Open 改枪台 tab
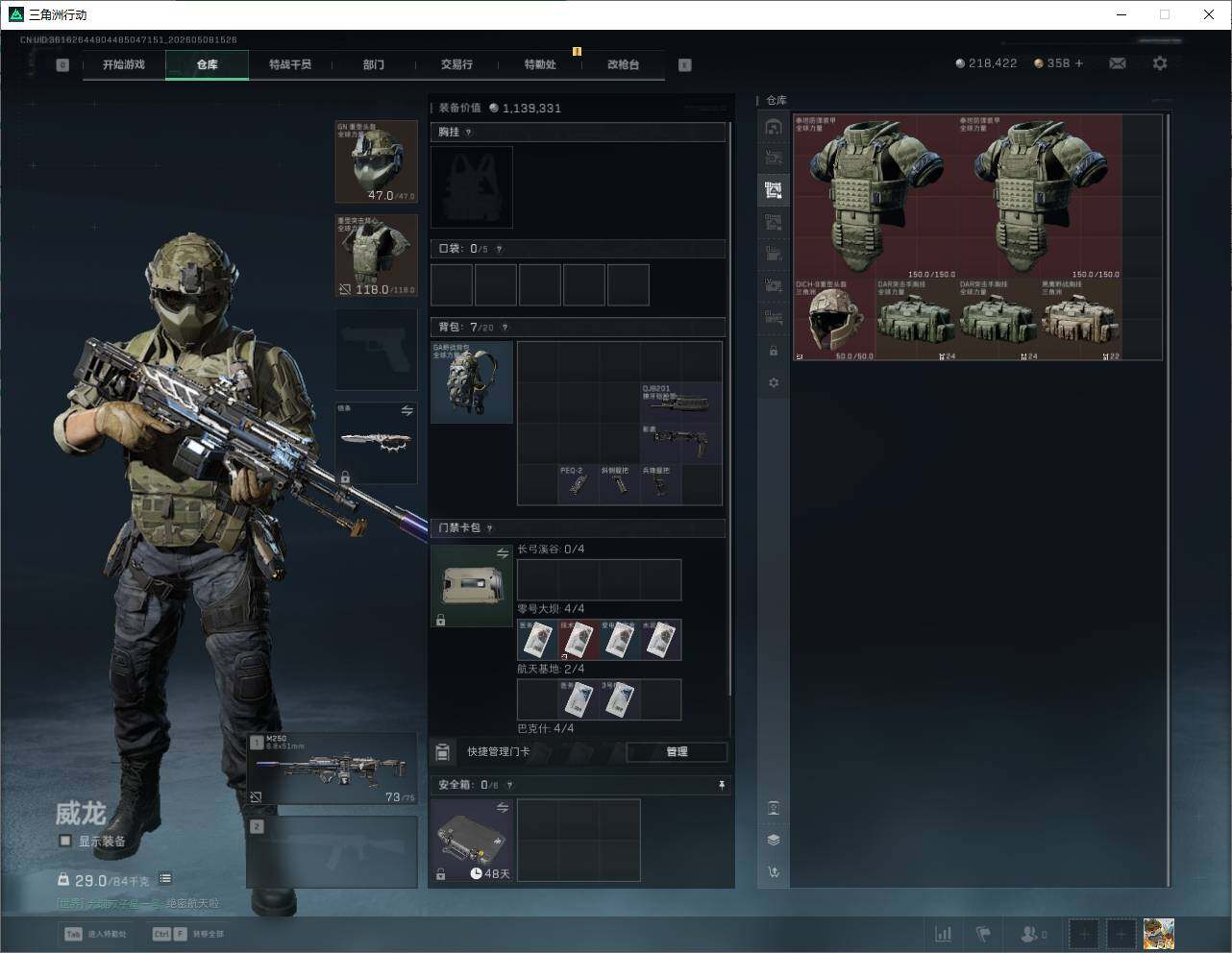The image size is (1232, 953). pyautogui.click(x=623, y=64)
